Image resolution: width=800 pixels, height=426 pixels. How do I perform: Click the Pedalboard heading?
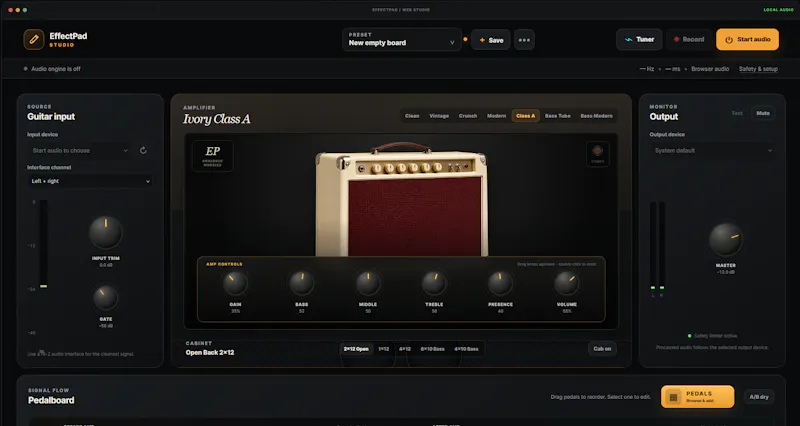pyautogui.click(x=51, y=400)
